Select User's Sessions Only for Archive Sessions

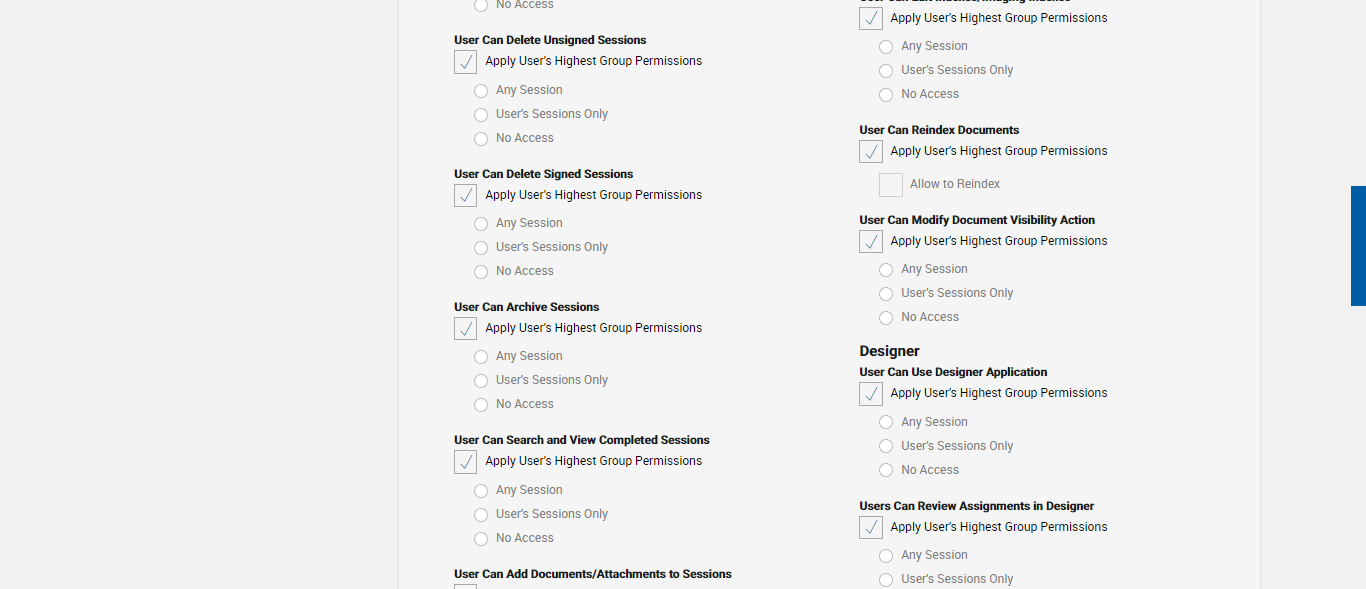point(481,381)
